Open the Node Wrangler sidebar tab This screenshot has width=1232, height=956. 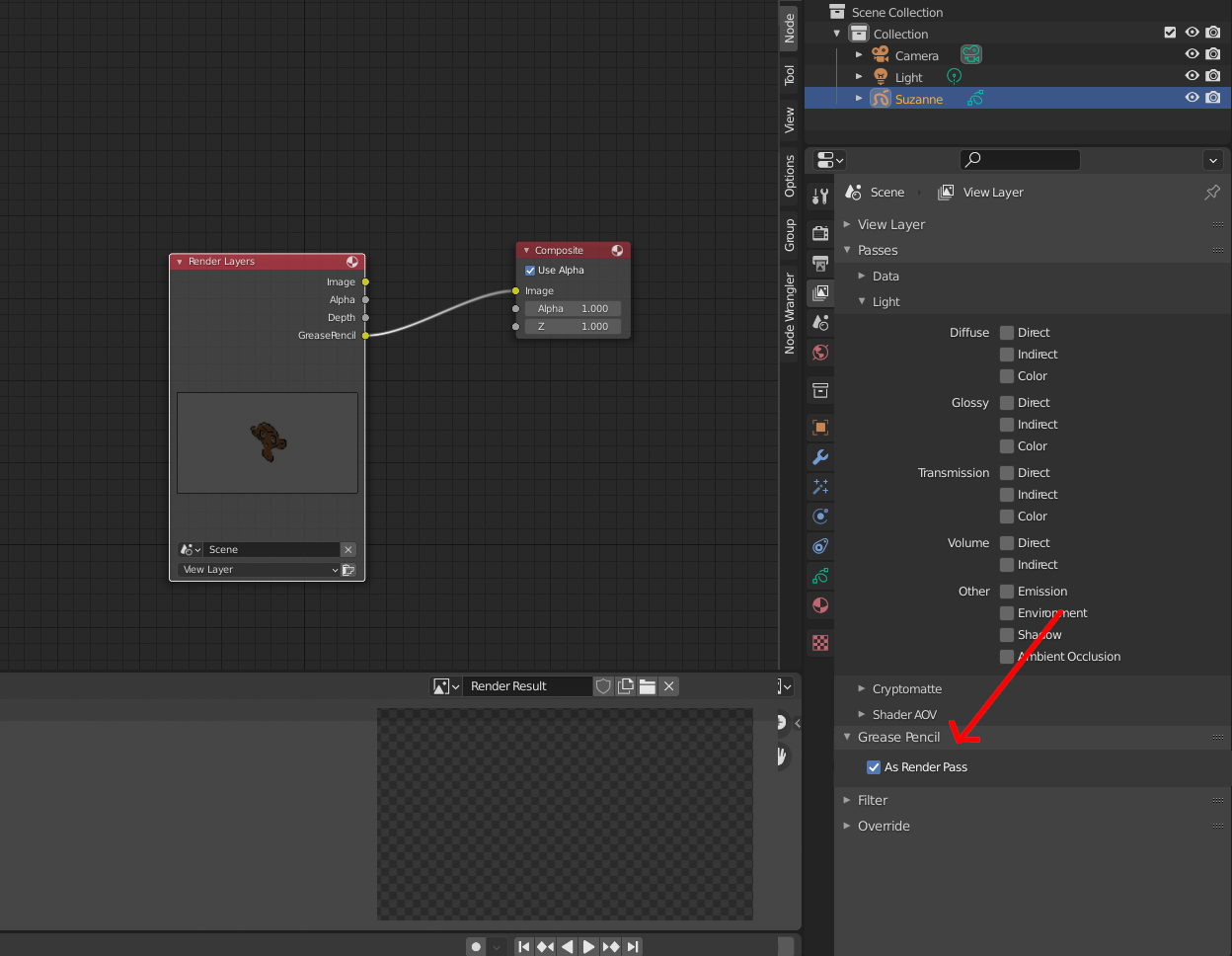tap(790, 313)
